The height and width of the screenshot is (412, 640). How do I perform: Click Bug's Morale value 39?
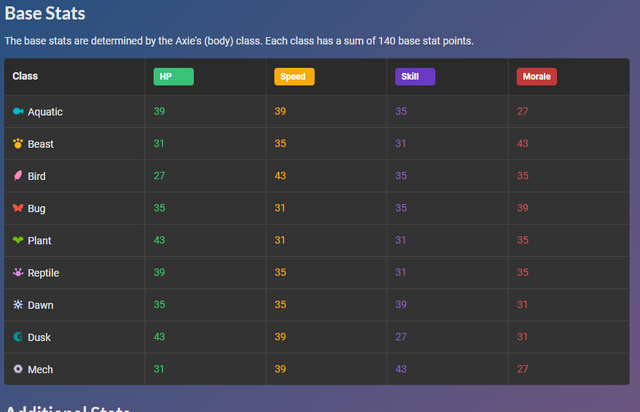coord(523,208)
